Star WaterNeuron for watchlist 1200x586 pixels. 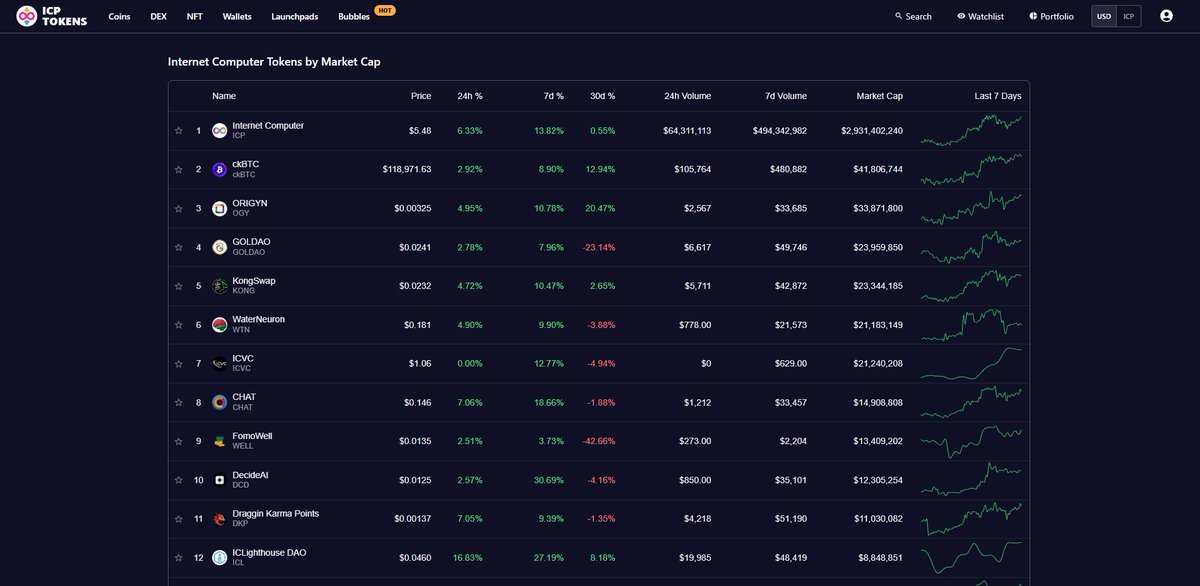pyautogui.click(x=179, y=324)
